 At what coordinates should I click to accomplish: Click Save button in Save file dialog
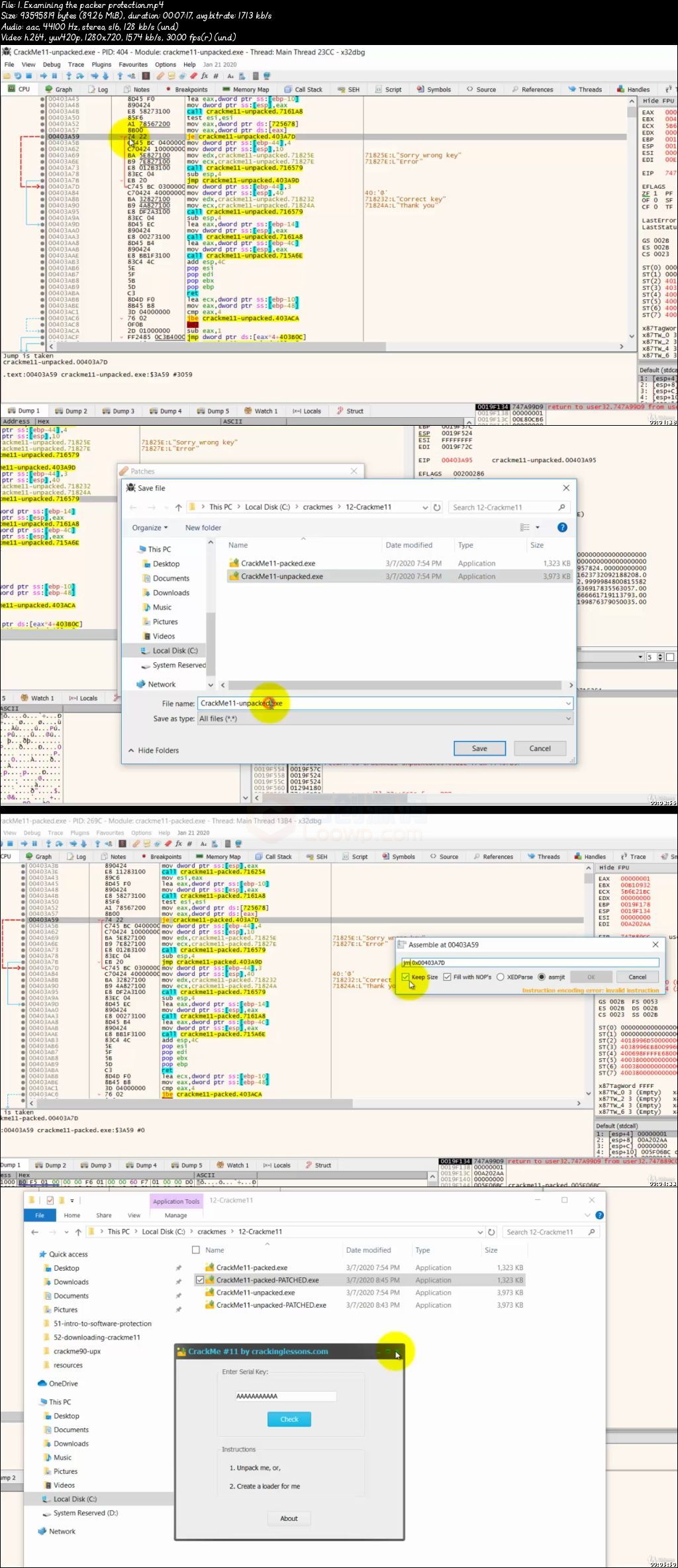point(479,748)
